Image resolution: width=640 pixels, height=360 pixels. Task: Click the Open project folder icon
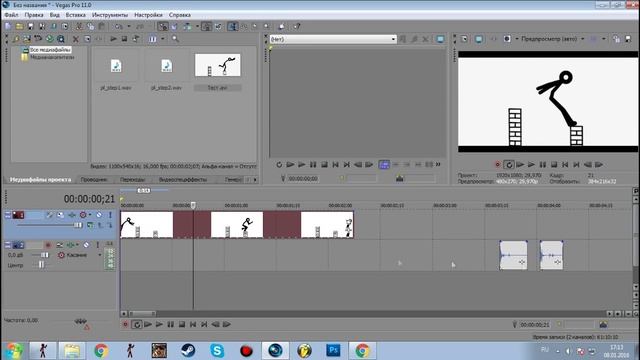pyautogui.click(x=19, y=27)
